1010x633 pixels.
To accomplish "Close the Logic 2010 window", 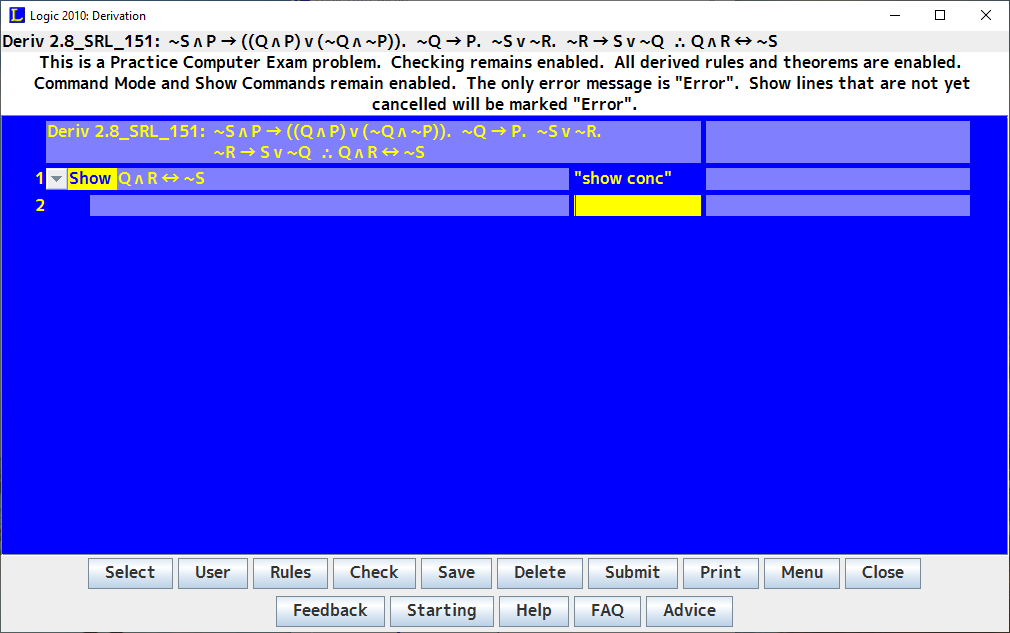I will [x=986, y=15].
